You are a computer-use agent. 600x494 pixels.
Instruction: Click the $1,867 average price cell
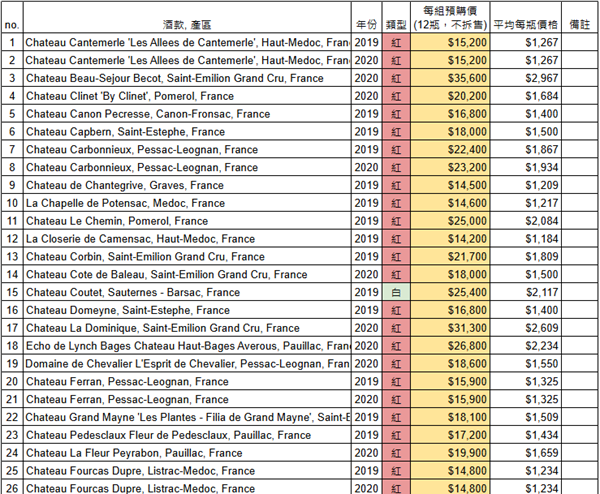(526, 150)
